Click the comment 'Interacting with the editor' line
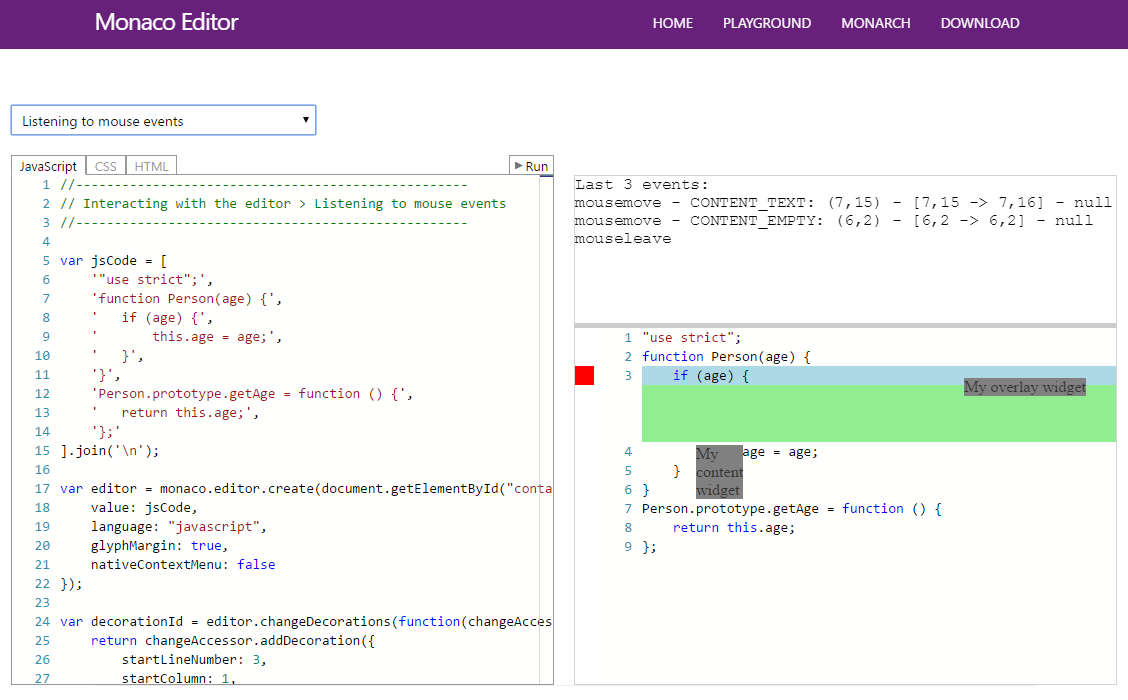The height and width of the screenshot is (700, 1128). (283, 204)
